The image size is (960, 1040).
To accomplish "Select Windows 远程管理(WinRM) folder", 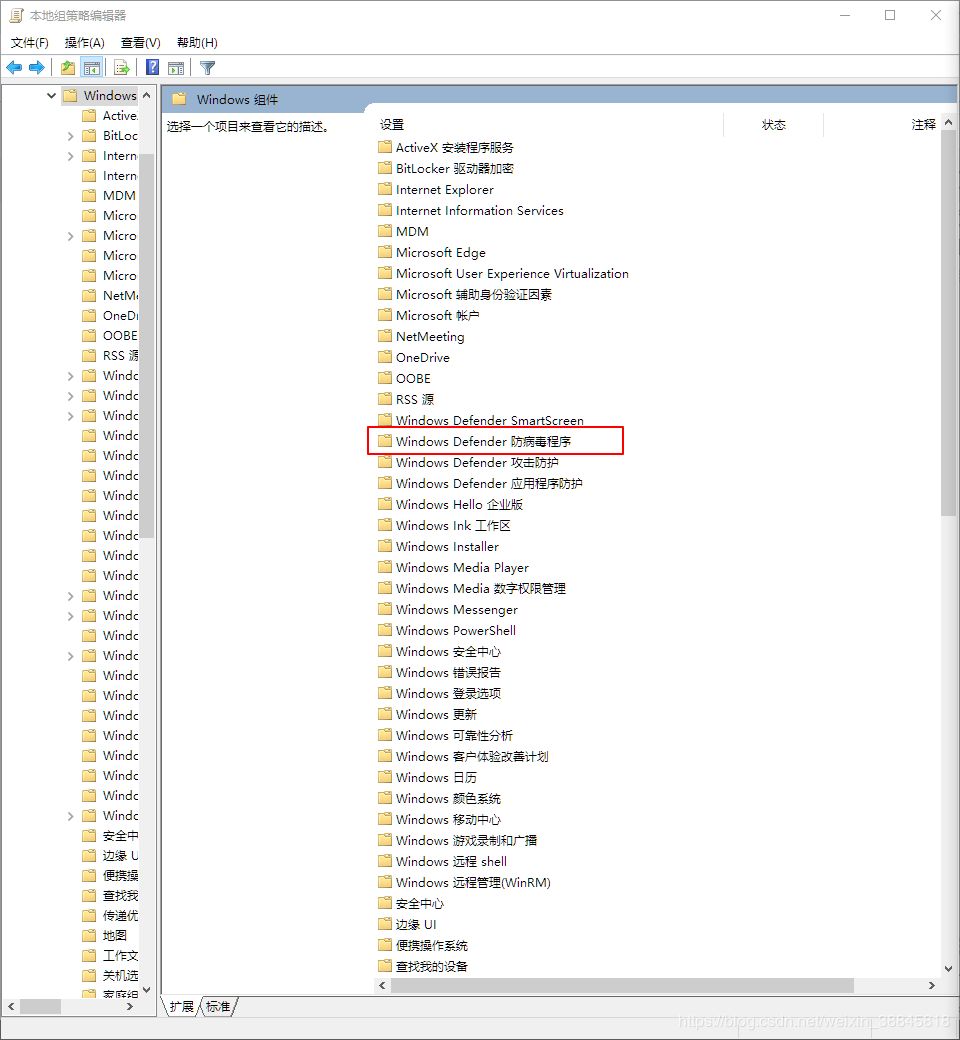I will 464,883.
